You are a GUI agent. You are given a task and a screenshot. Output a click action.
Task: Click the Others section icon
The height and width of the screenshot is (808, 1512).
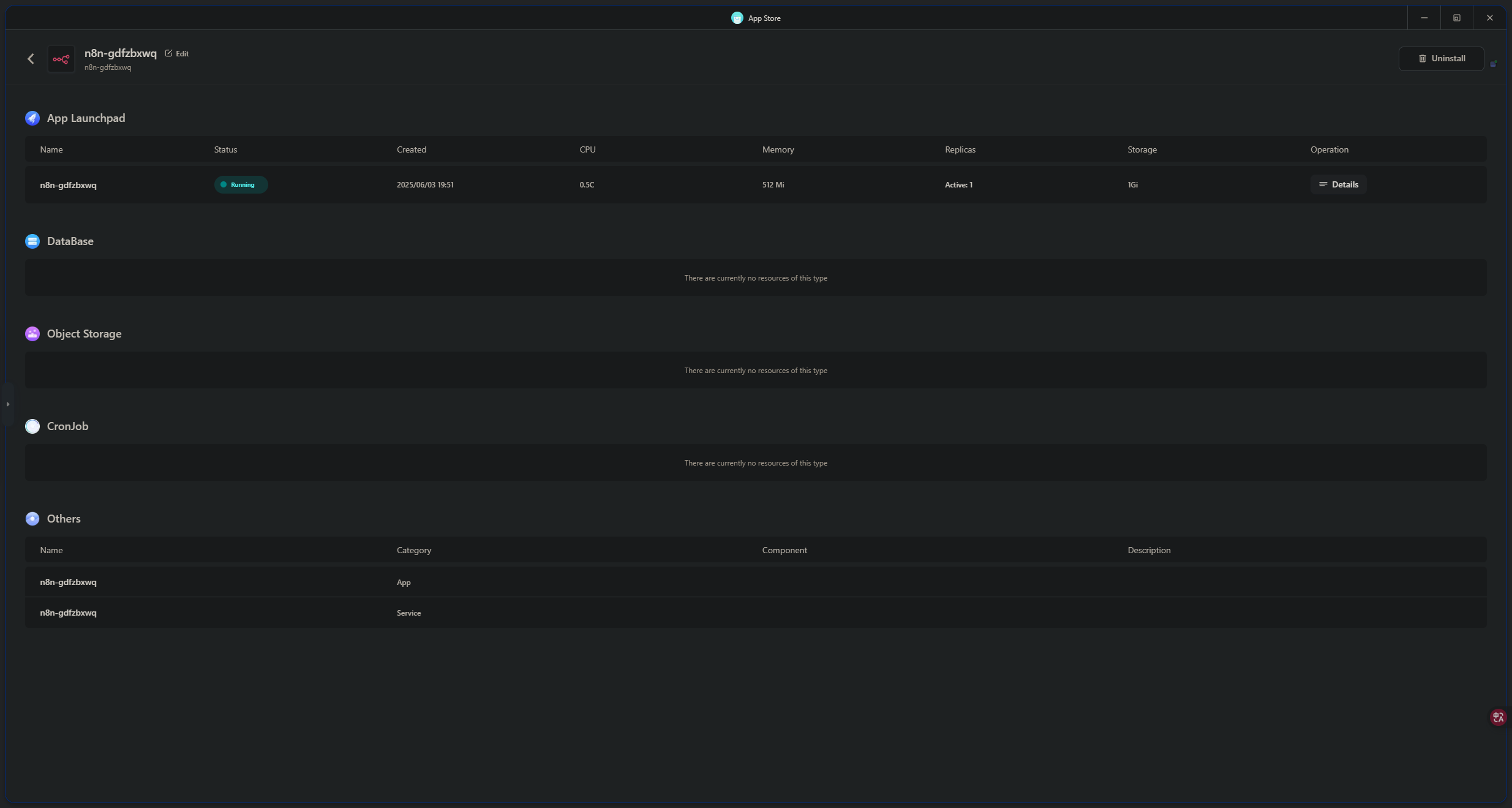32,519
